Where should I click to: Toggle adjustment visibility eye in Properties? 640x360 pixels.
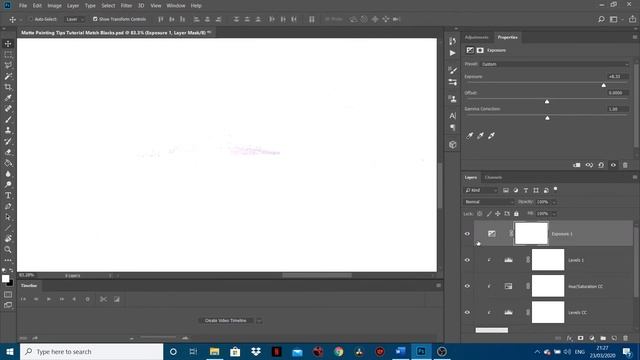613,165
